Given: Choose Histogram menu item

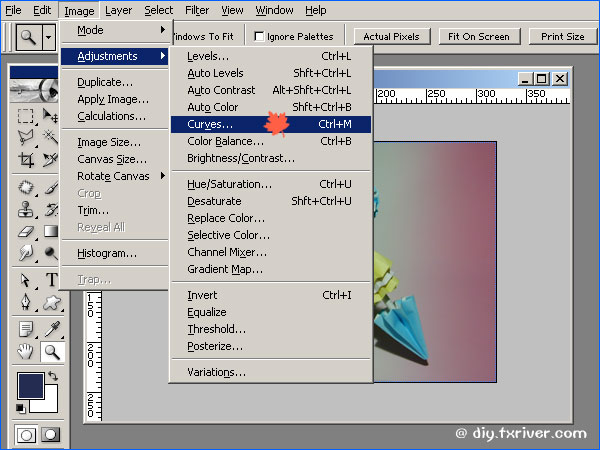Looking at the screenshot, I should coord(115,253).
